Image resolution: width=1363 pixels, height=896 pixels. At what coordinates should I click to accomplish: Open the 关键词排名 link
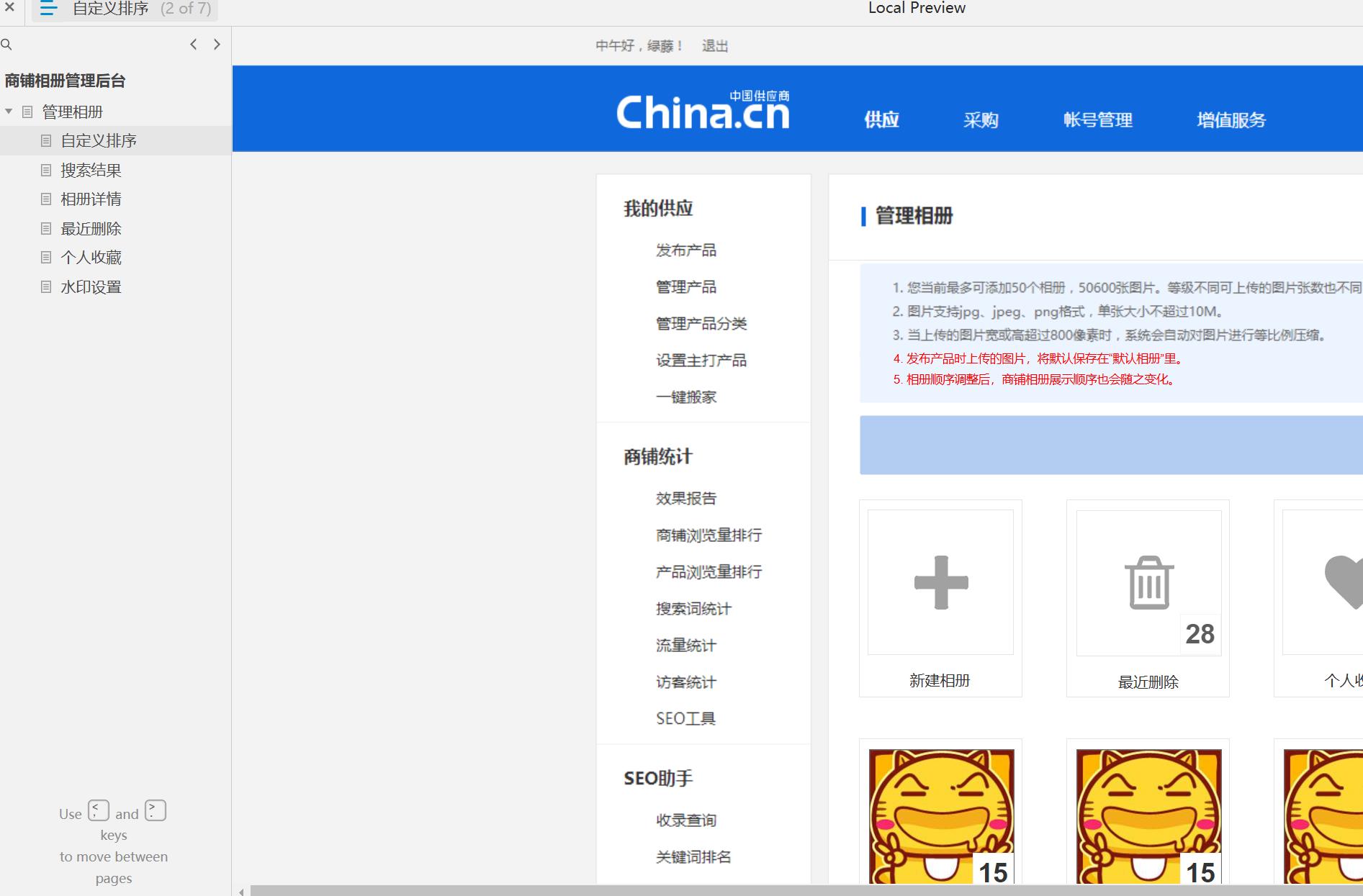point(693,857)
